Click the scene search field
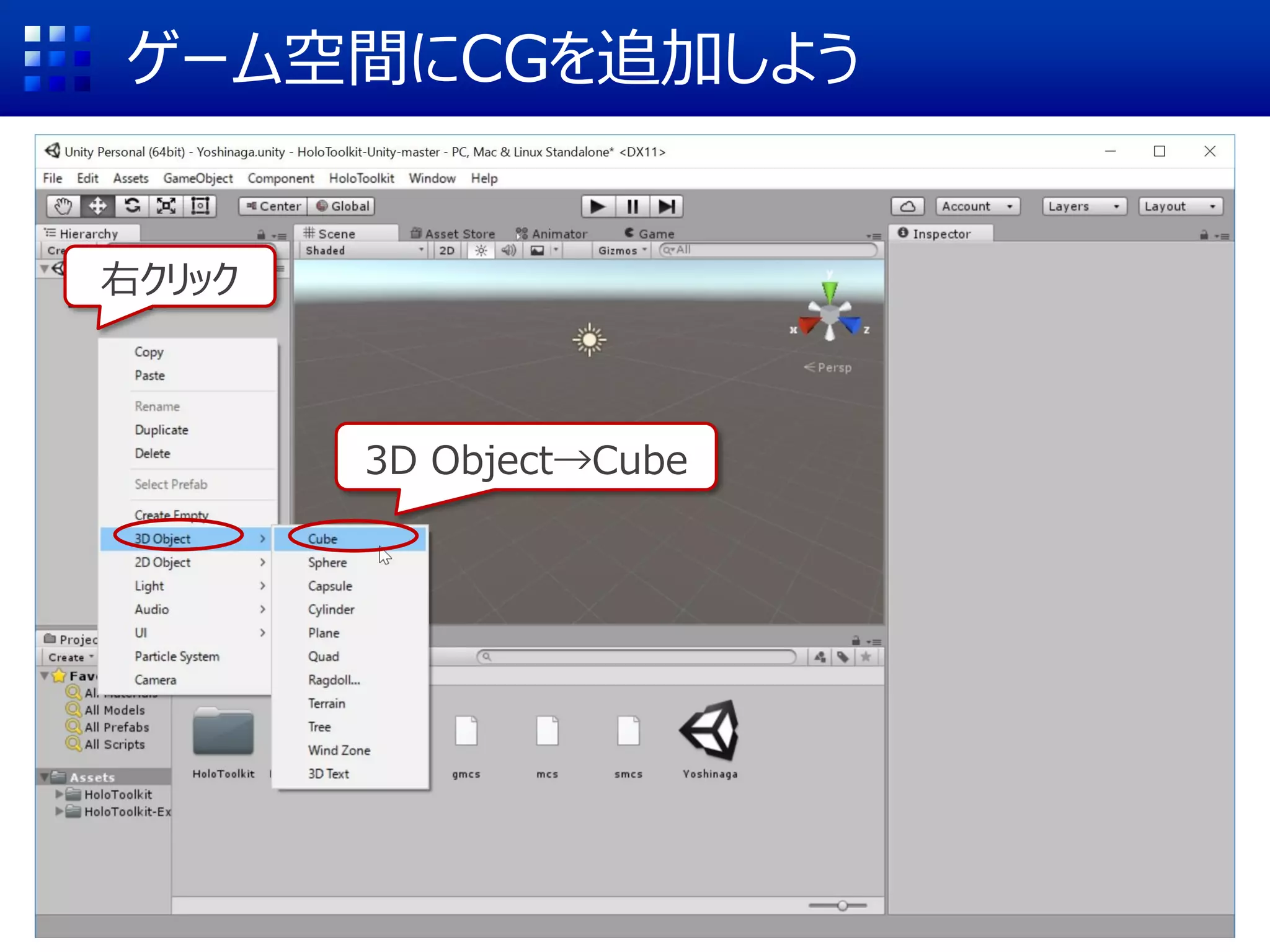1270x952 pixels. [768, 250]
